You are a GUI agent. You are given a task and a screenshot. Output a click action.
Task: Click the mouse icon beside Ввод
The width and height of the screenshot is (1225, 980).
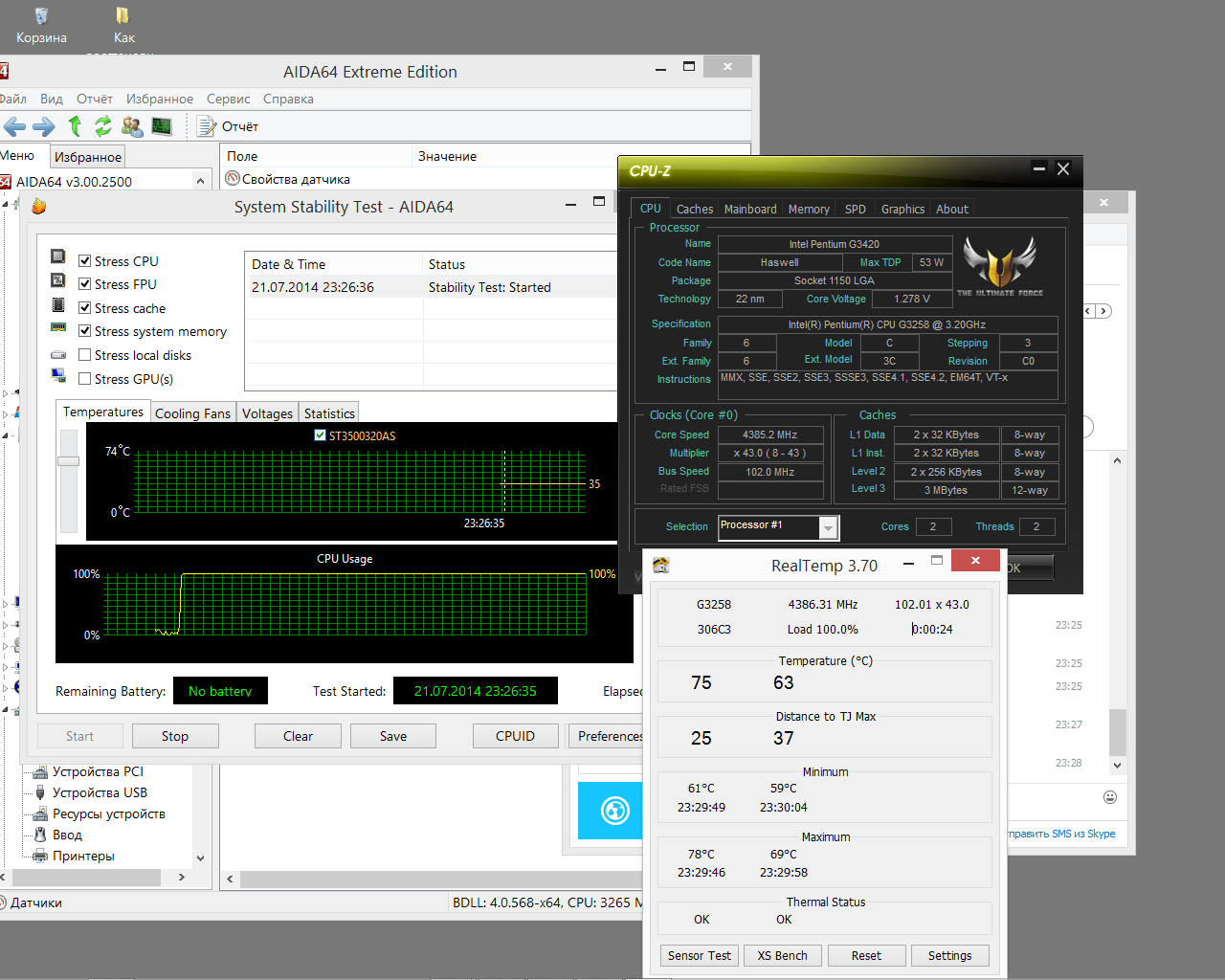point(40,835)
